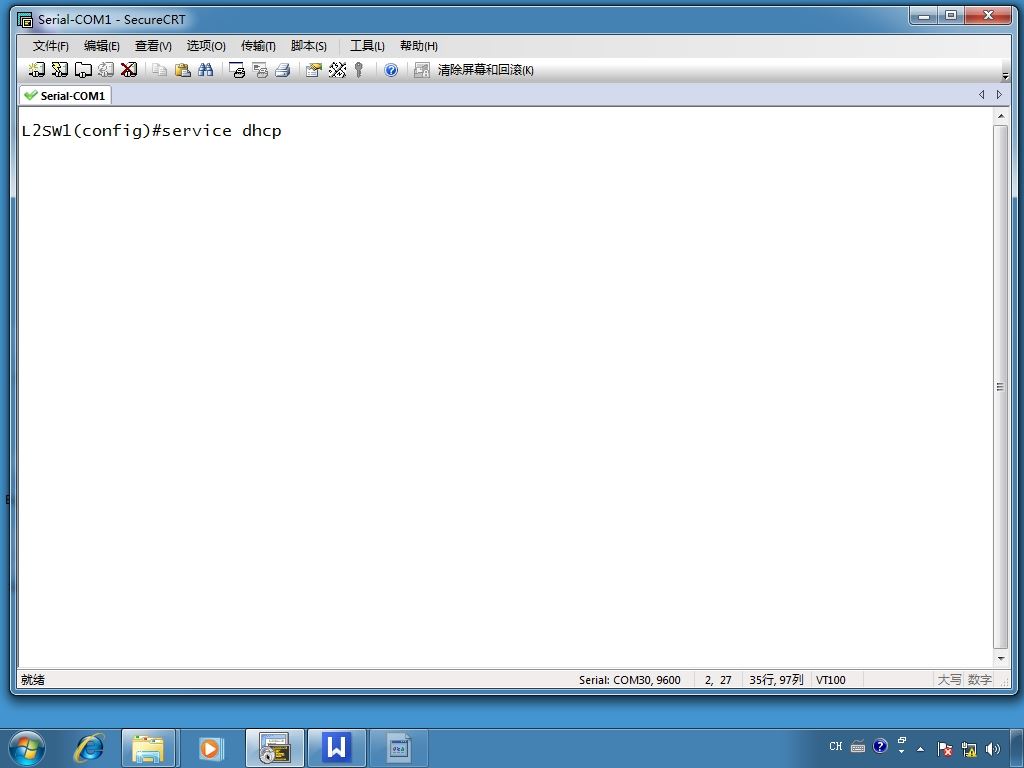Click the terminal scrollbar down arrow
The height and width of the screenshot is (768, 1024).
[x=1000, y=658]
